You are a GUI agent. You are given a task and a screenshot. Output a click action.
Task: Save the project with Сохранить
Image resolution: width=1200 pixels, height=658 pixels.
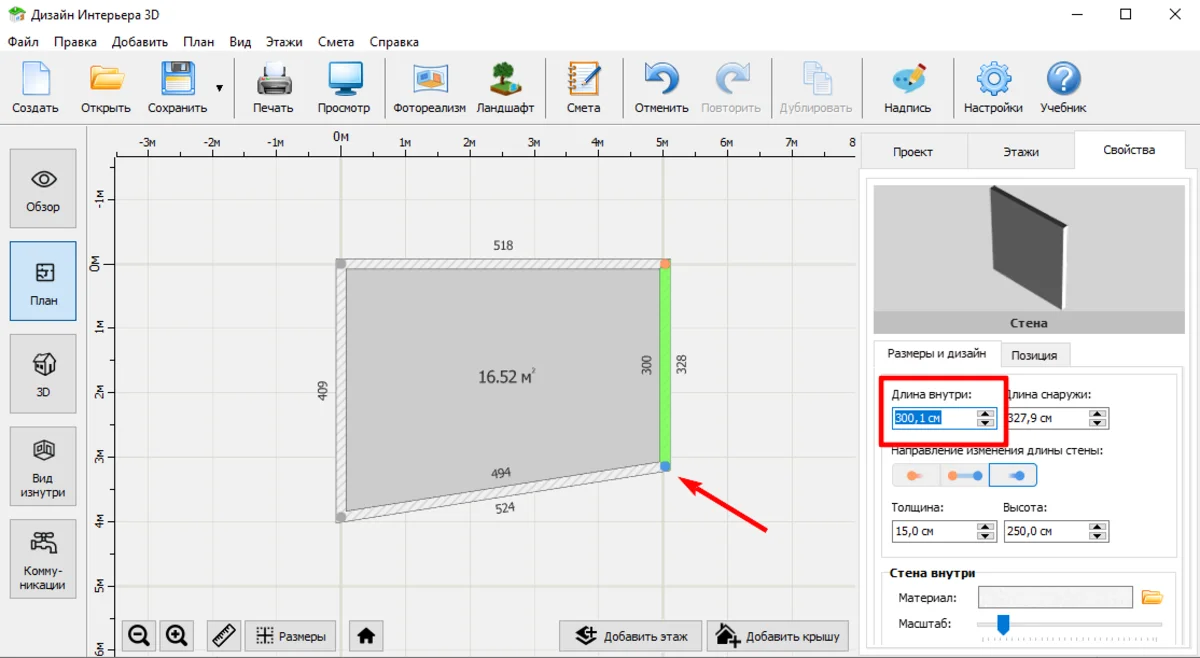[x=177, y=88]
